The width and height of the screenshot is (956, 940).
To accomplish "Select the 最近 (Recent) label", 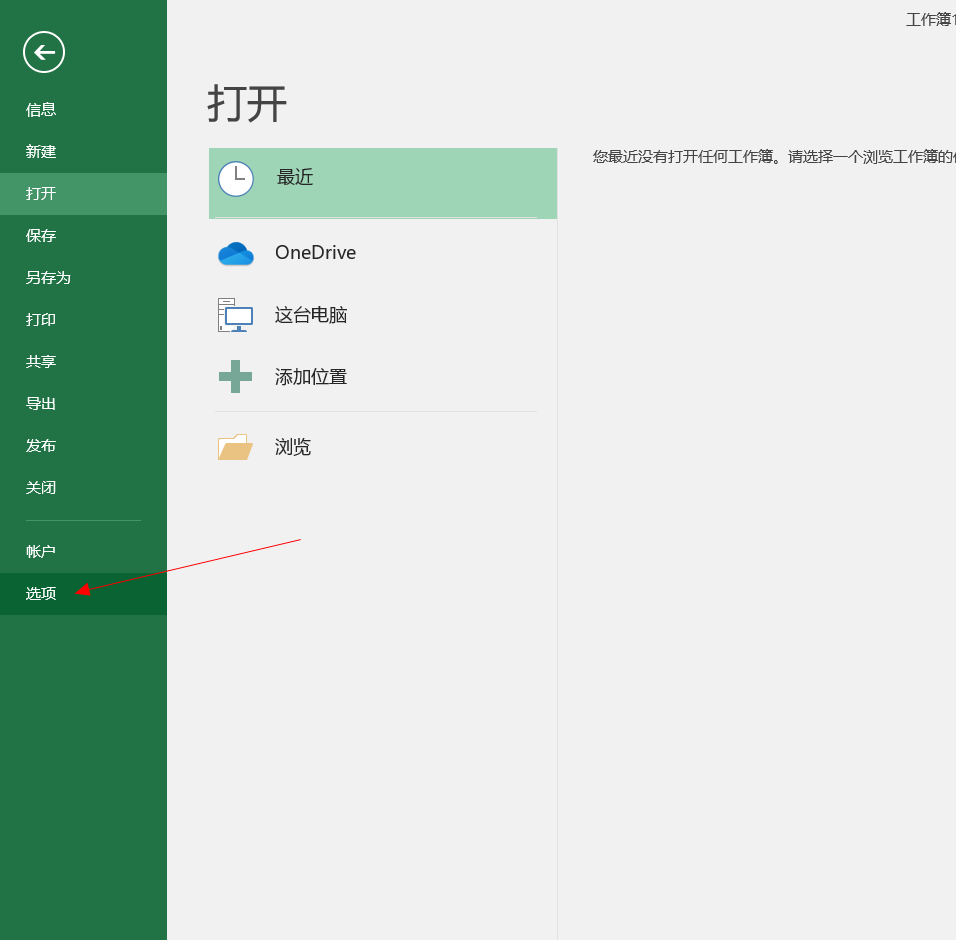I will tap(295, 178).
